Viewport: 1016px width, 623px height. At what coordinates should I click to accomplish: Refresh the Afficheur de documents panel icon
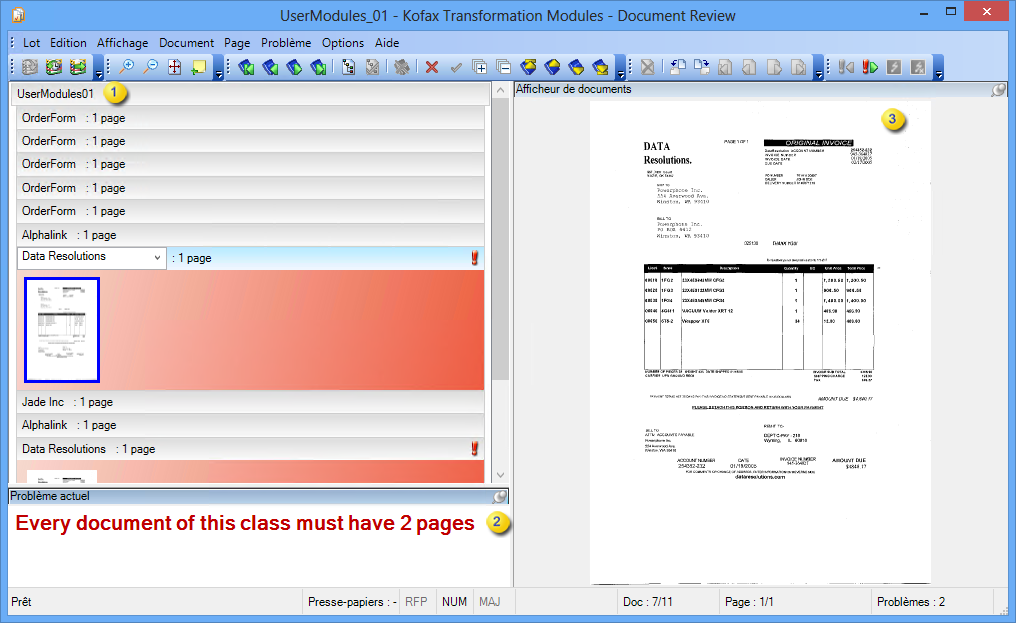[997, 89]
